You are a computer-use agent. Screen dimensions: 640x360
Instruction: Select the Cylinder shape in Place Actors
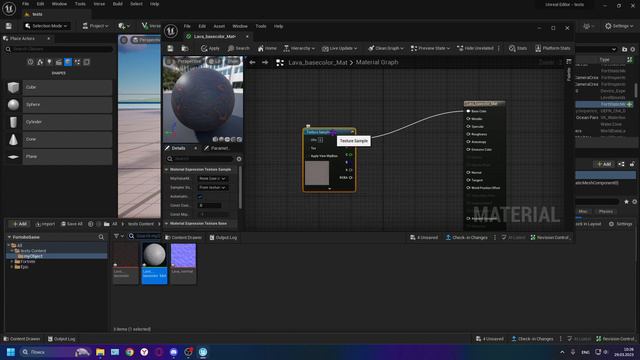[x=60, y=122]
